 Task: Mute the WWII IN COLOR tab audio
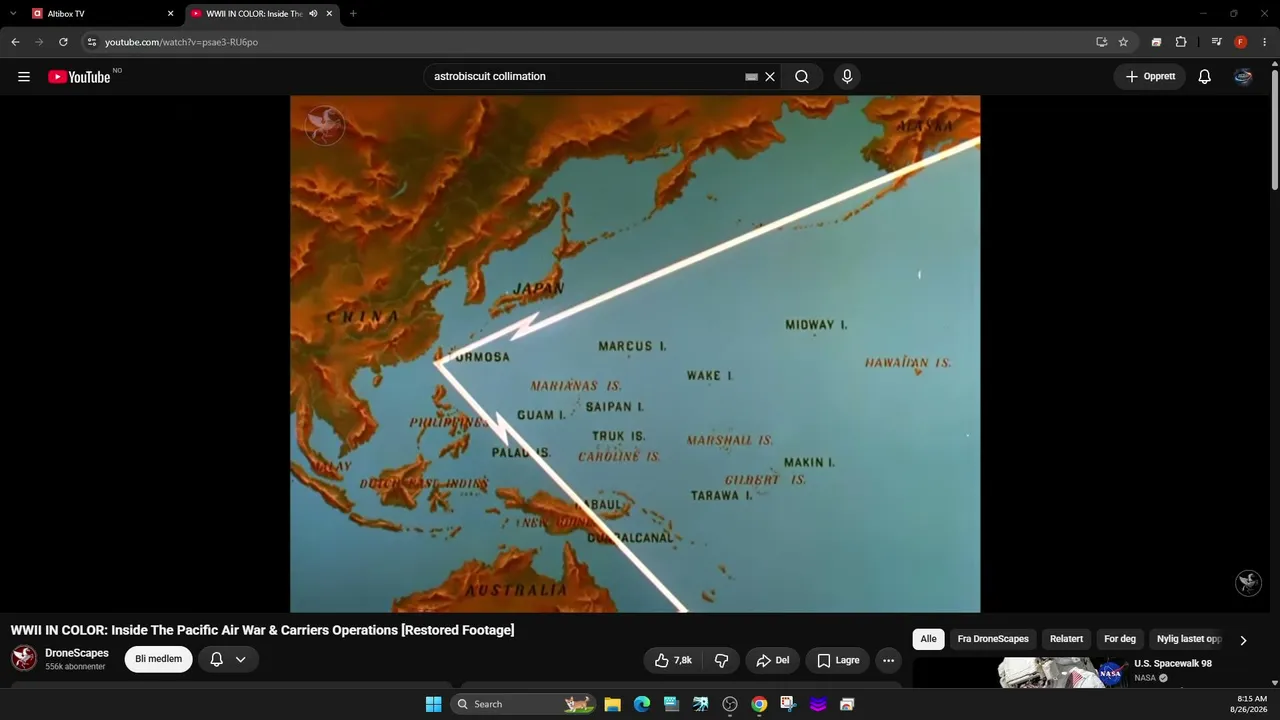(x=313, y=14)
